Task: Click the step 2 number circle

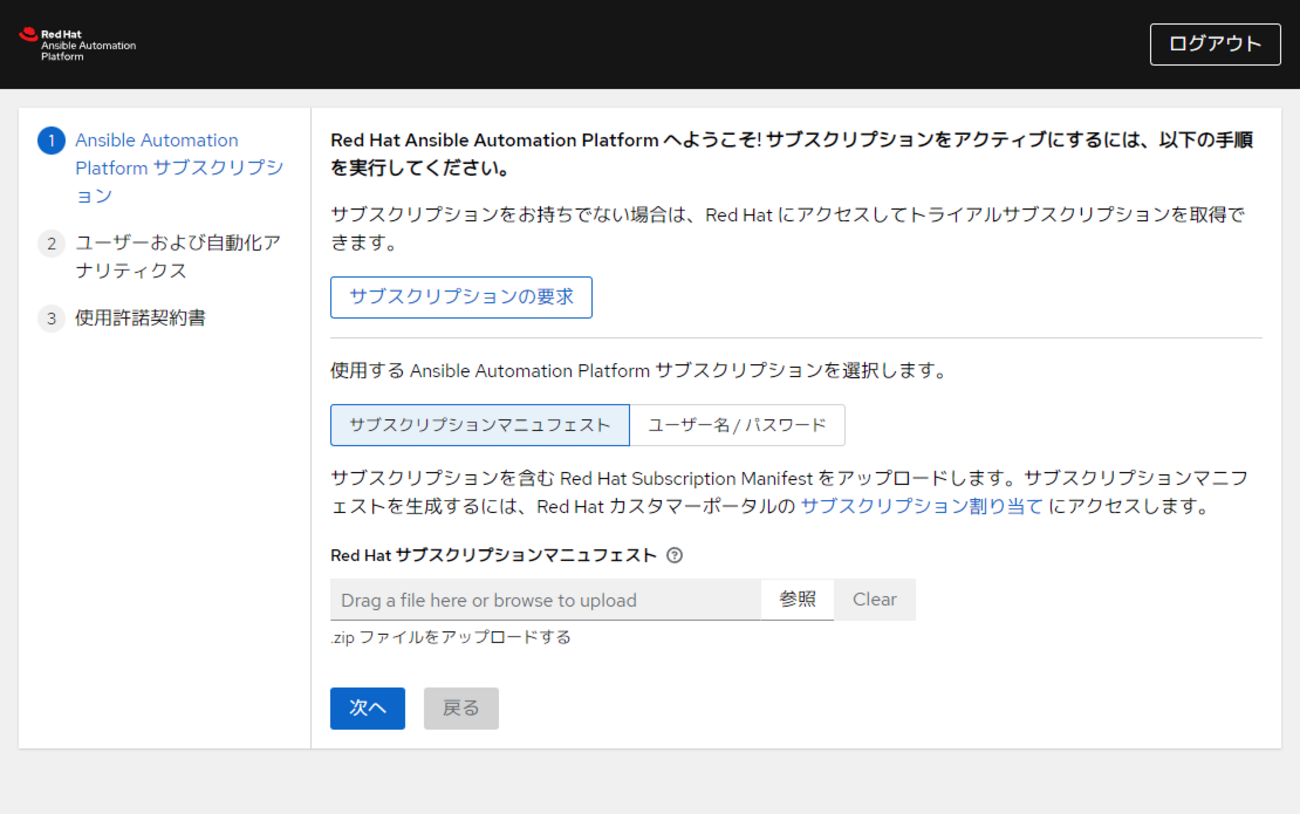Action: (x=51, y=244)
